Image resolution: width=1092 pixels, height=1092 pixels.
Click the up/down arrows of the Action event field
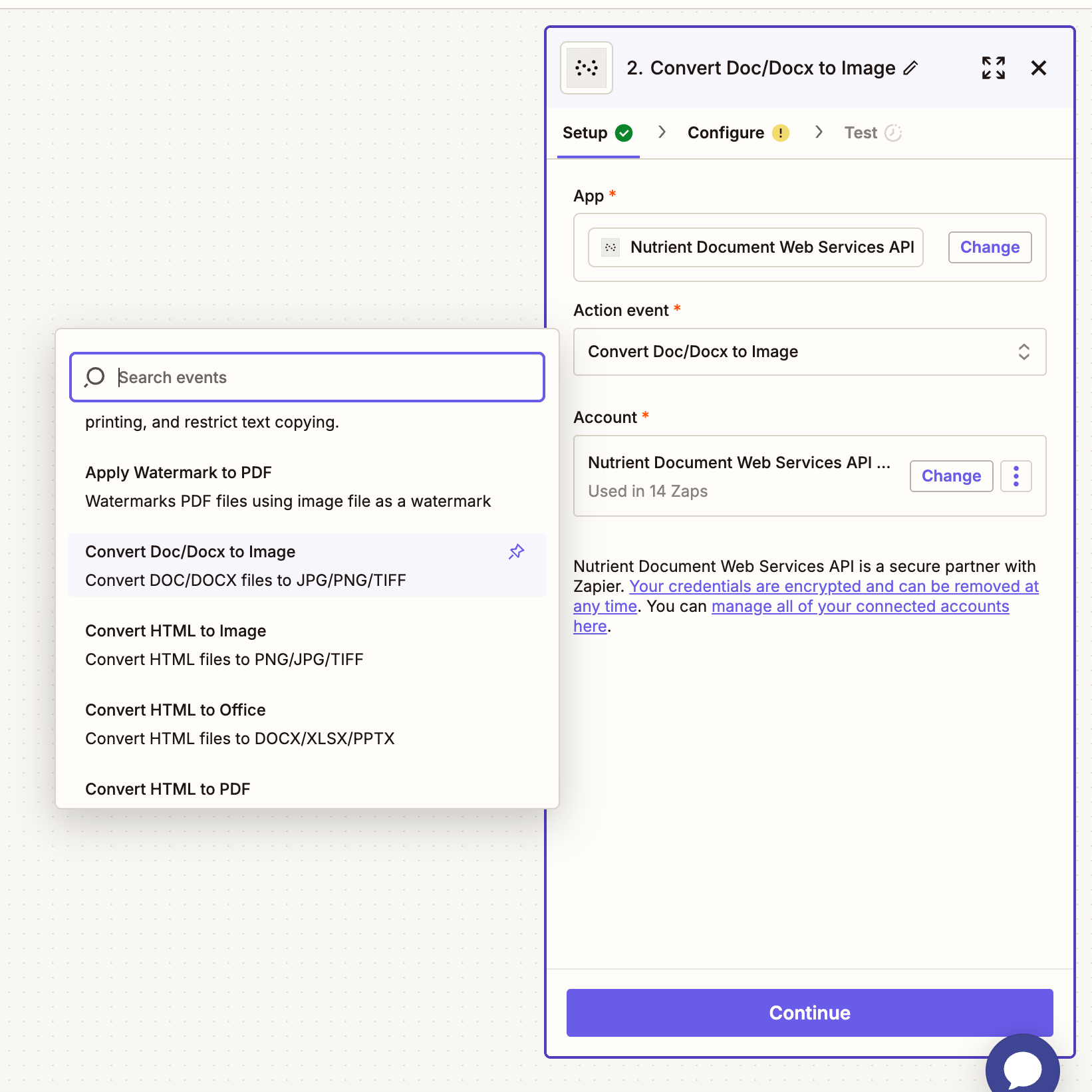1024,352
